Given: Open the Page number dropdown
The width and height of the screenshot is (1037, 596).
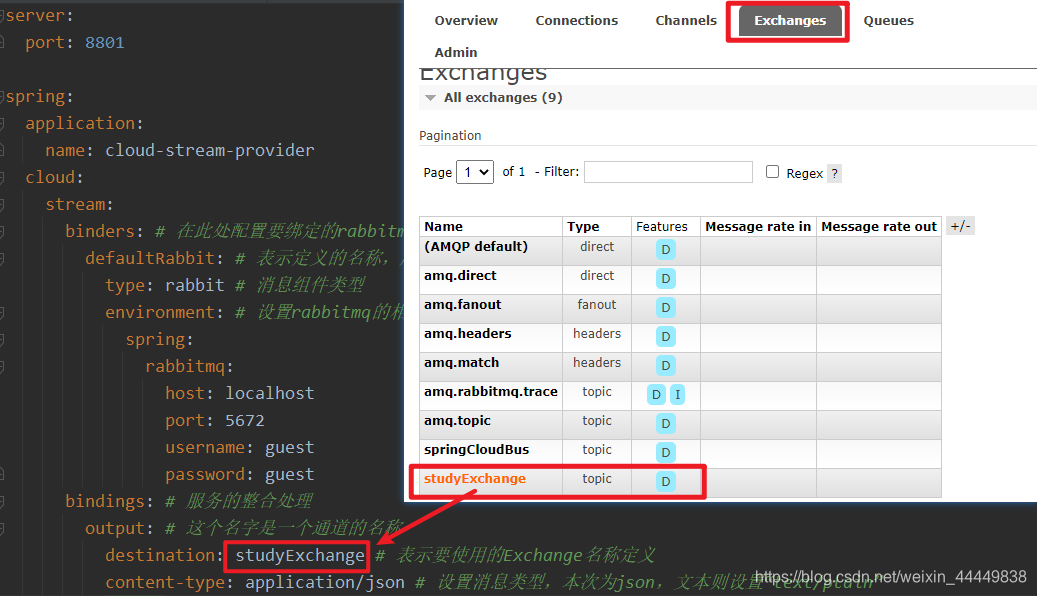Looking at the screenshot, I should (x=475, y=172).
